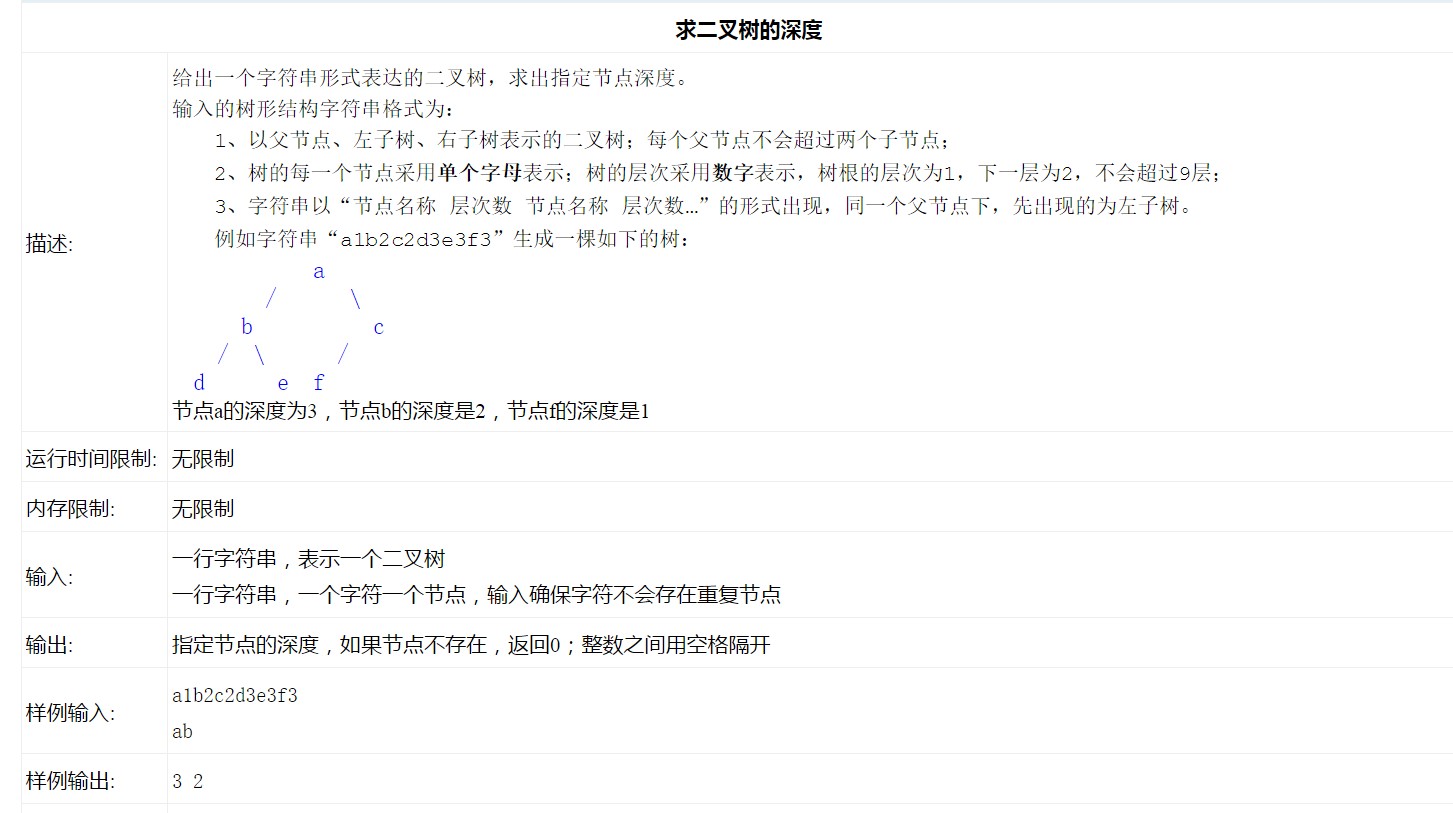Click 无限制 in the runtime limit row

(x=203, y=459)
